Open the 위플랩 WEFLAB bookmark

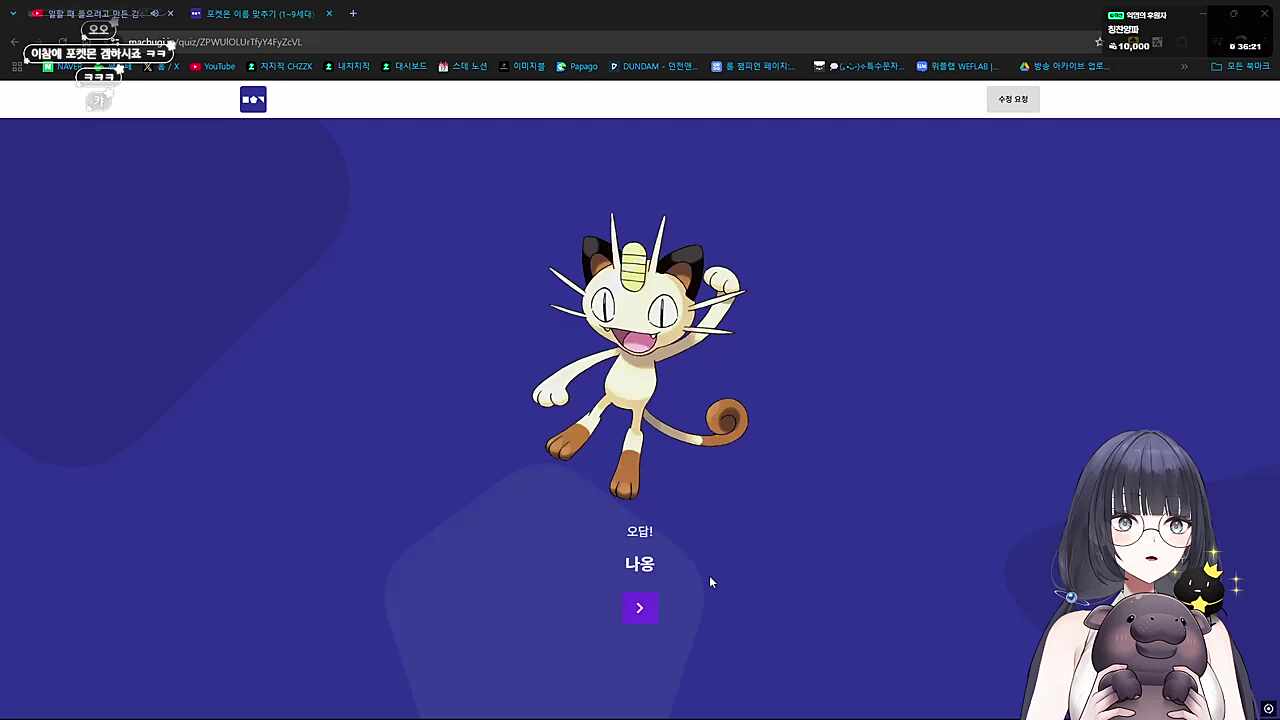point(957,66)
